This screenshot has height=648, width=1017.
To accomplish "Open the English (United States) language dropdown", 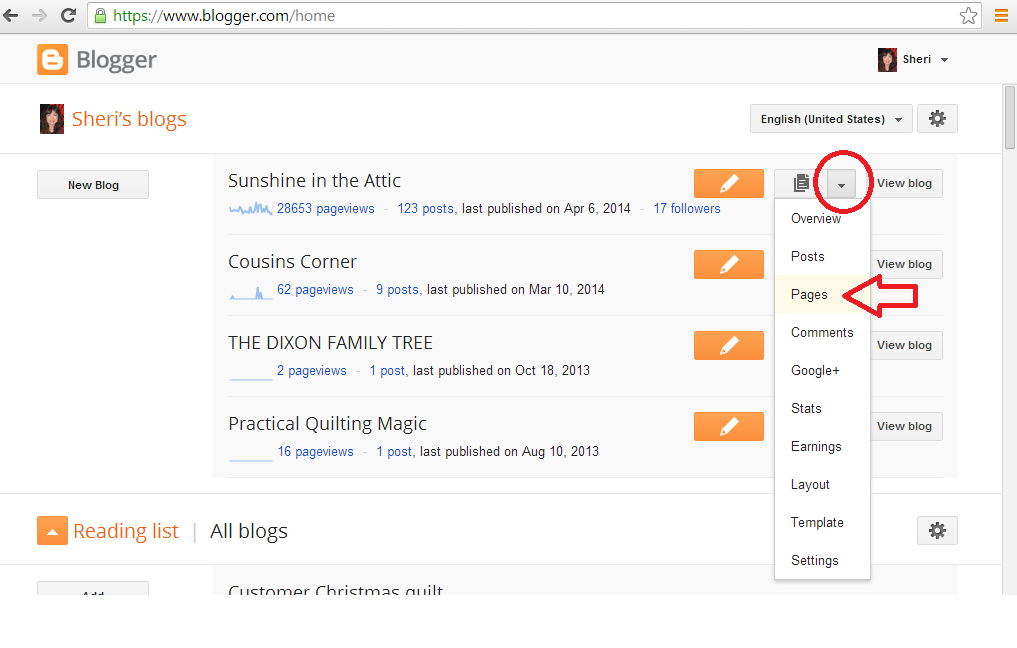I will (x=831, y=119).
